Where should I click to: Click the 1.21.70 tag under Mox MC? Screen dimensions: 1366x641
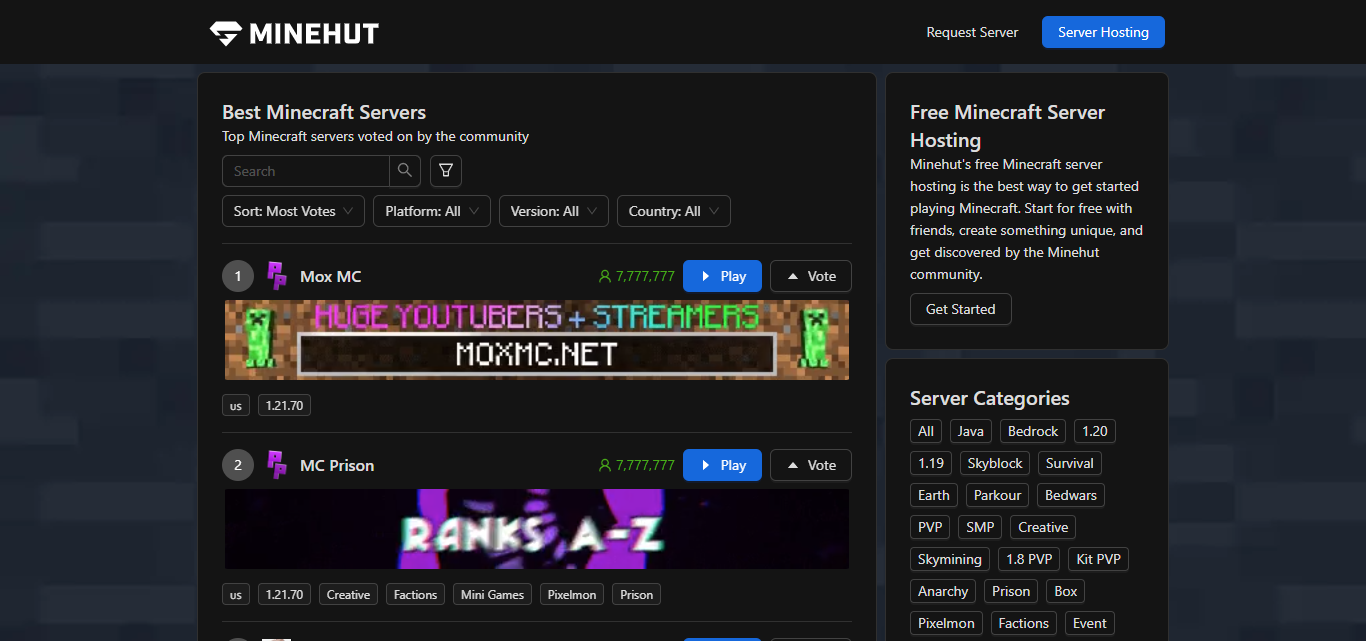[x=285, y=406]
